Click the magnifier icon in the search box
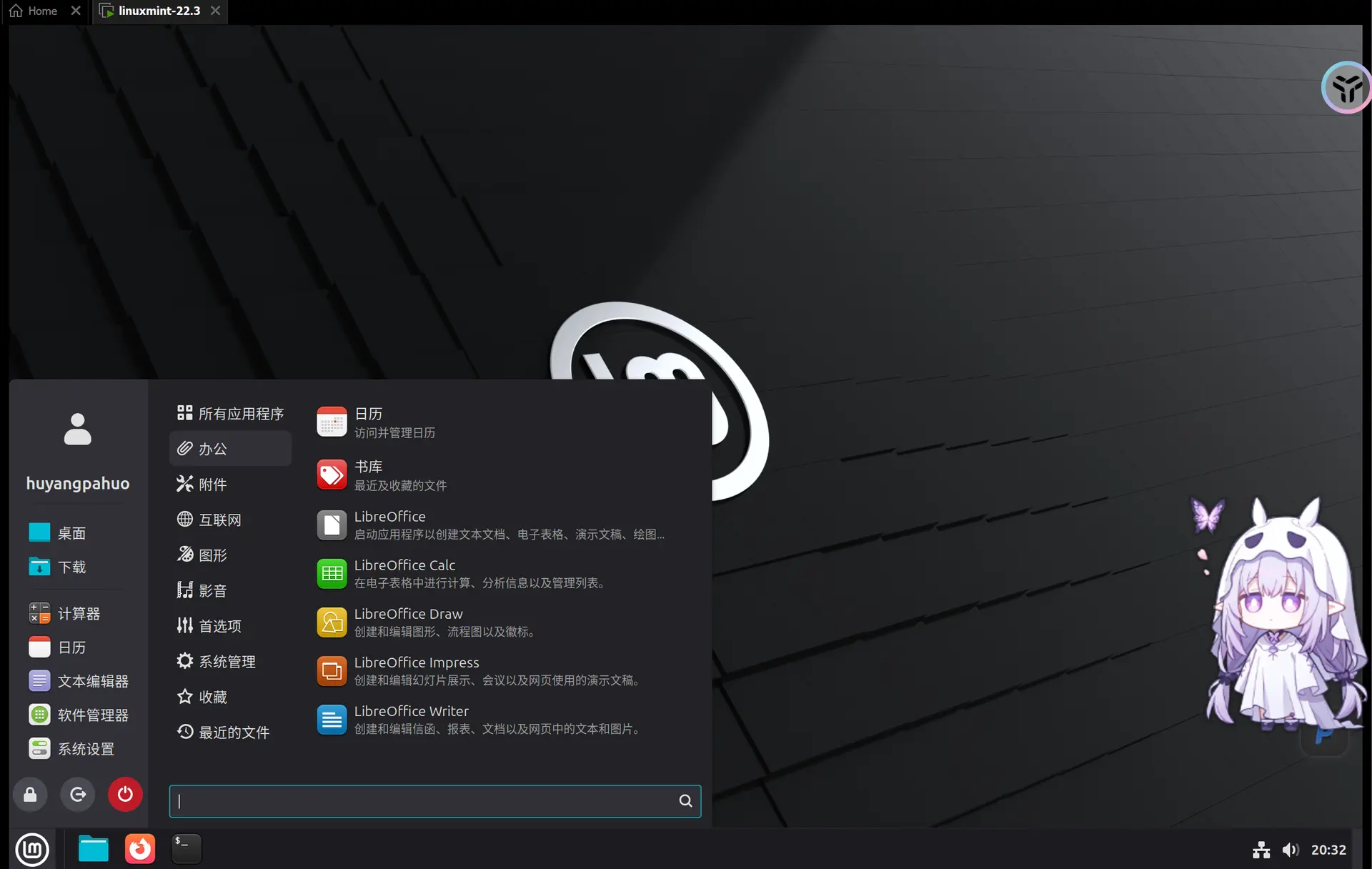 685,801
